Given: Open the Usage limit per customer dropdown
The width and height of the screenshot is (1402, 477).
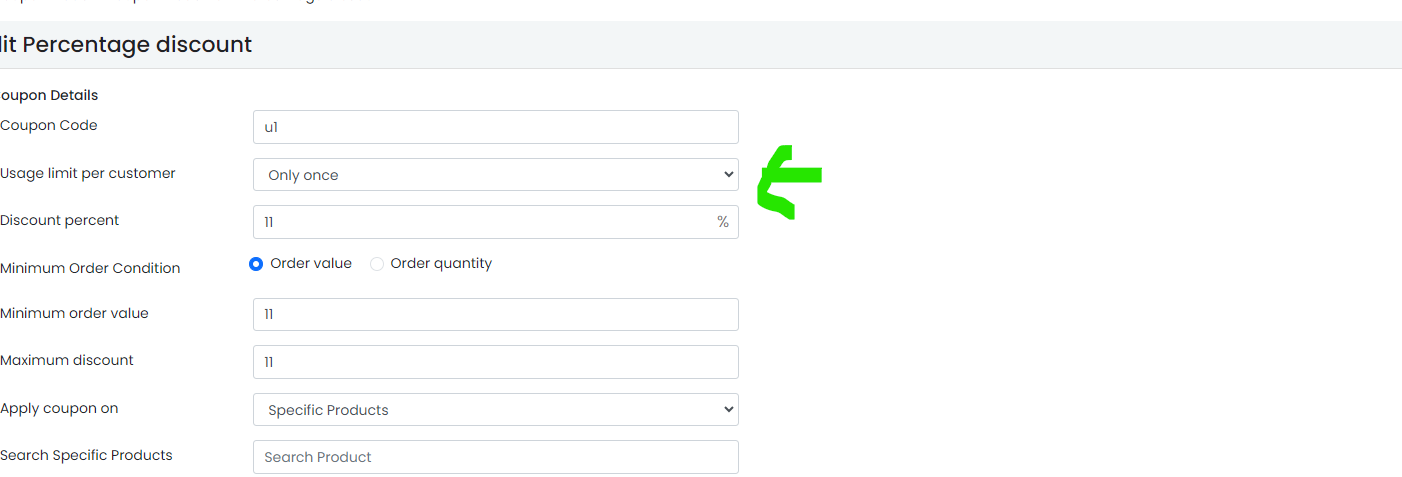Looking at the screenshot, I should click(496, 174).
